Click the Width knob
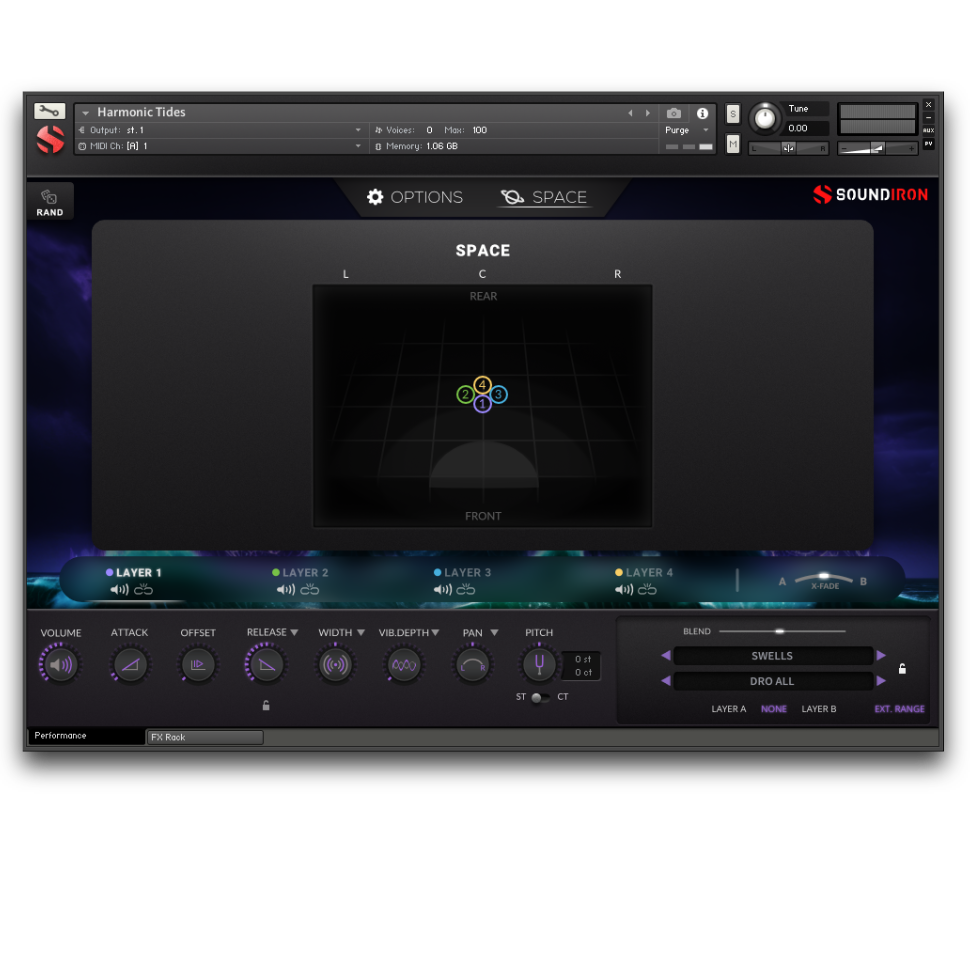The width and height of the screenshot is (970, 970). pyautogui.click(x=335, y=664)
